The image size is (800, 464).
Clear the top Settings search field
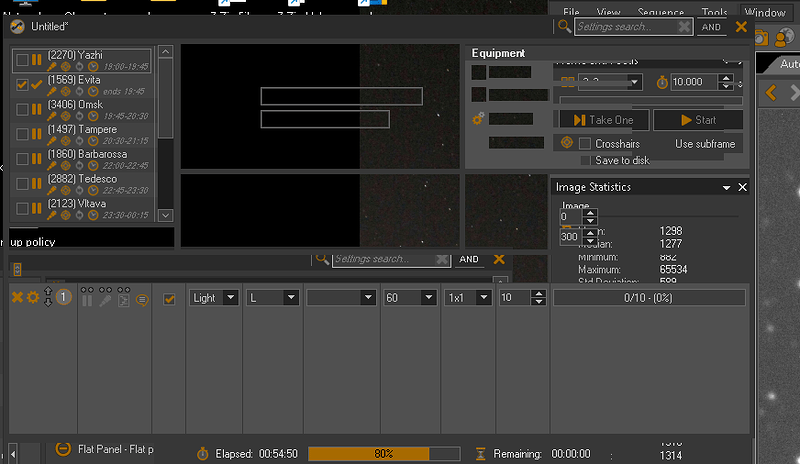684,27
